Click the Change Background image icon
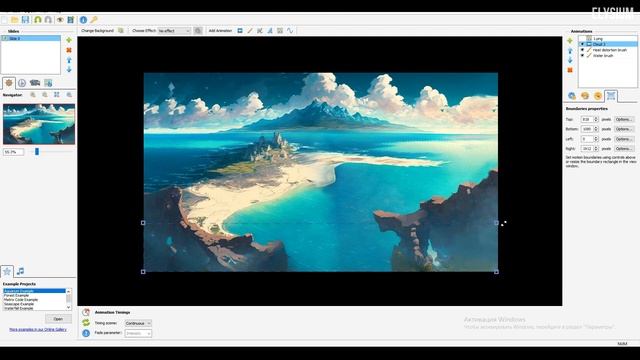Screen dimensions: 640x360 (x=121, y=31)
